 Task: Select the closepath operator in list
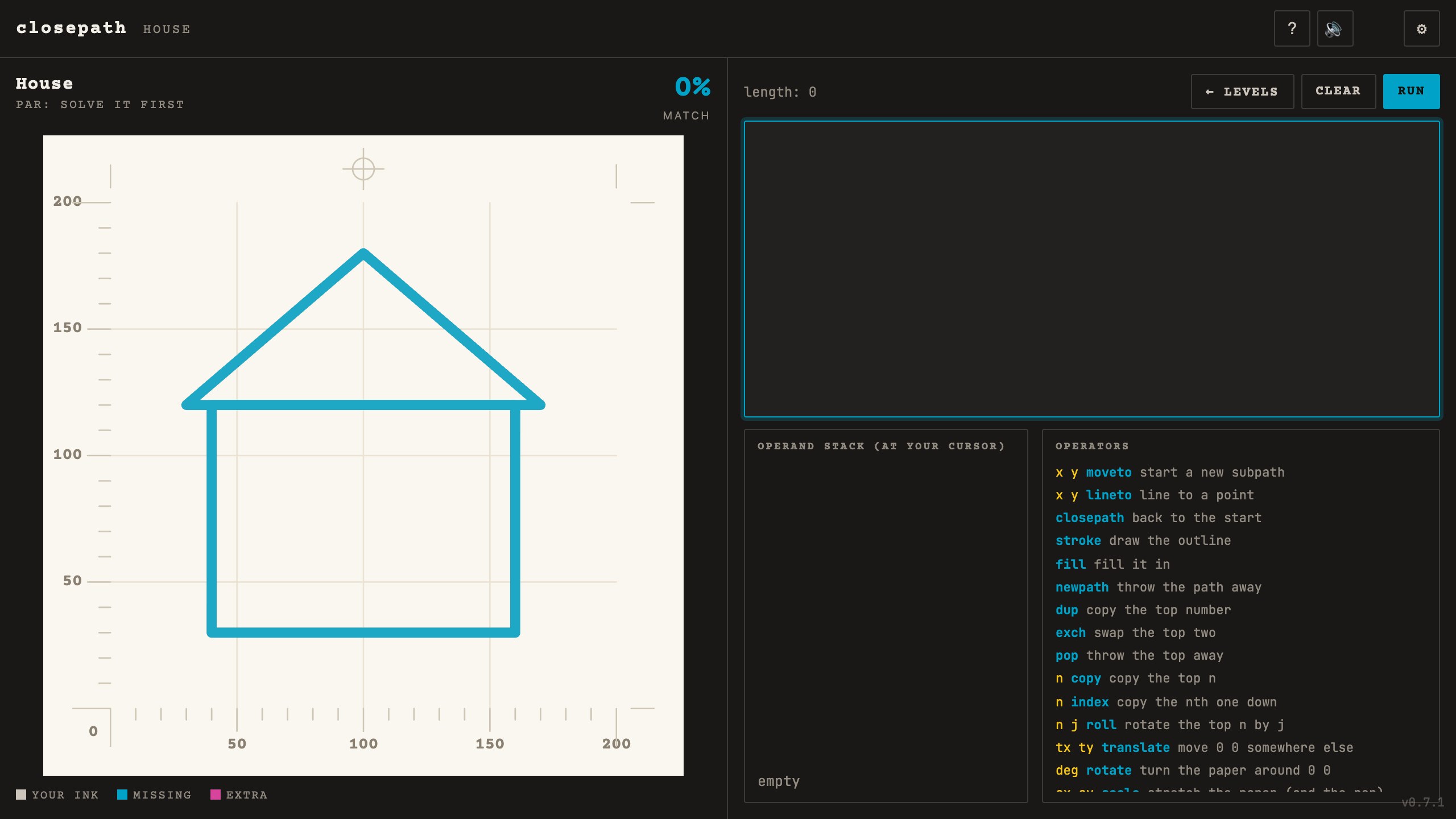[x=1089, y=518]
